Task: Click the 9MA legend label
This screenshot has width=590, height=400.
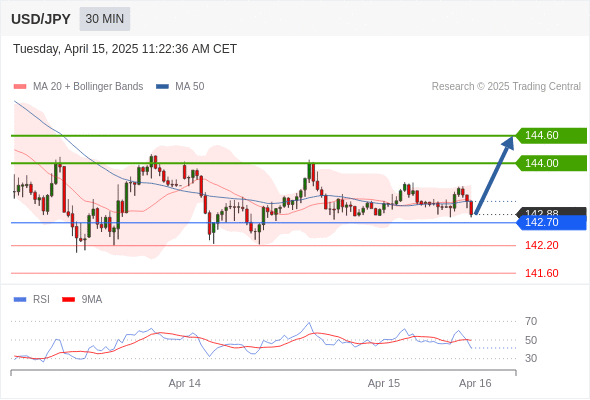Action: pyautogui.click(x=92, y=300)
